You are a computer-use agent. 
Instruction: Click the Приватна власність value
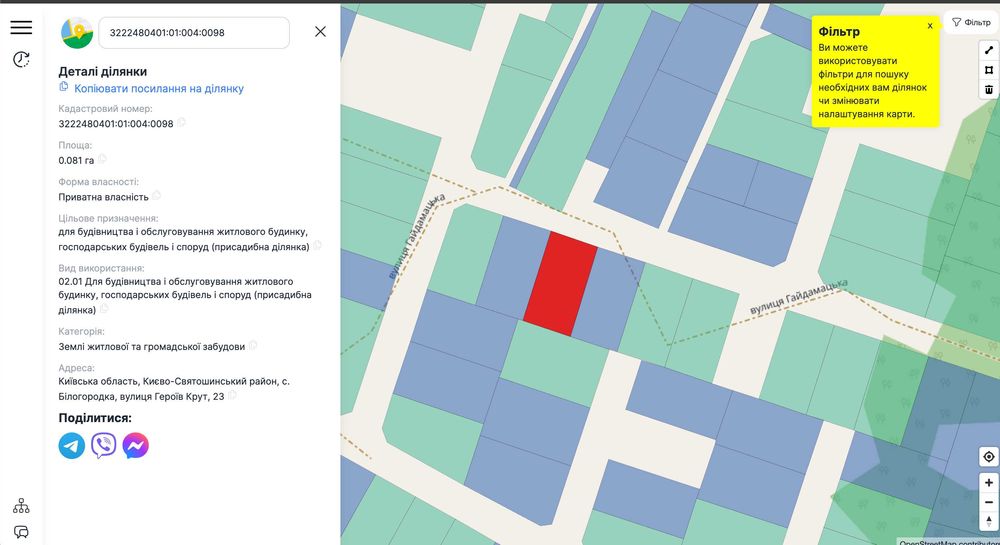coord(103,197)
